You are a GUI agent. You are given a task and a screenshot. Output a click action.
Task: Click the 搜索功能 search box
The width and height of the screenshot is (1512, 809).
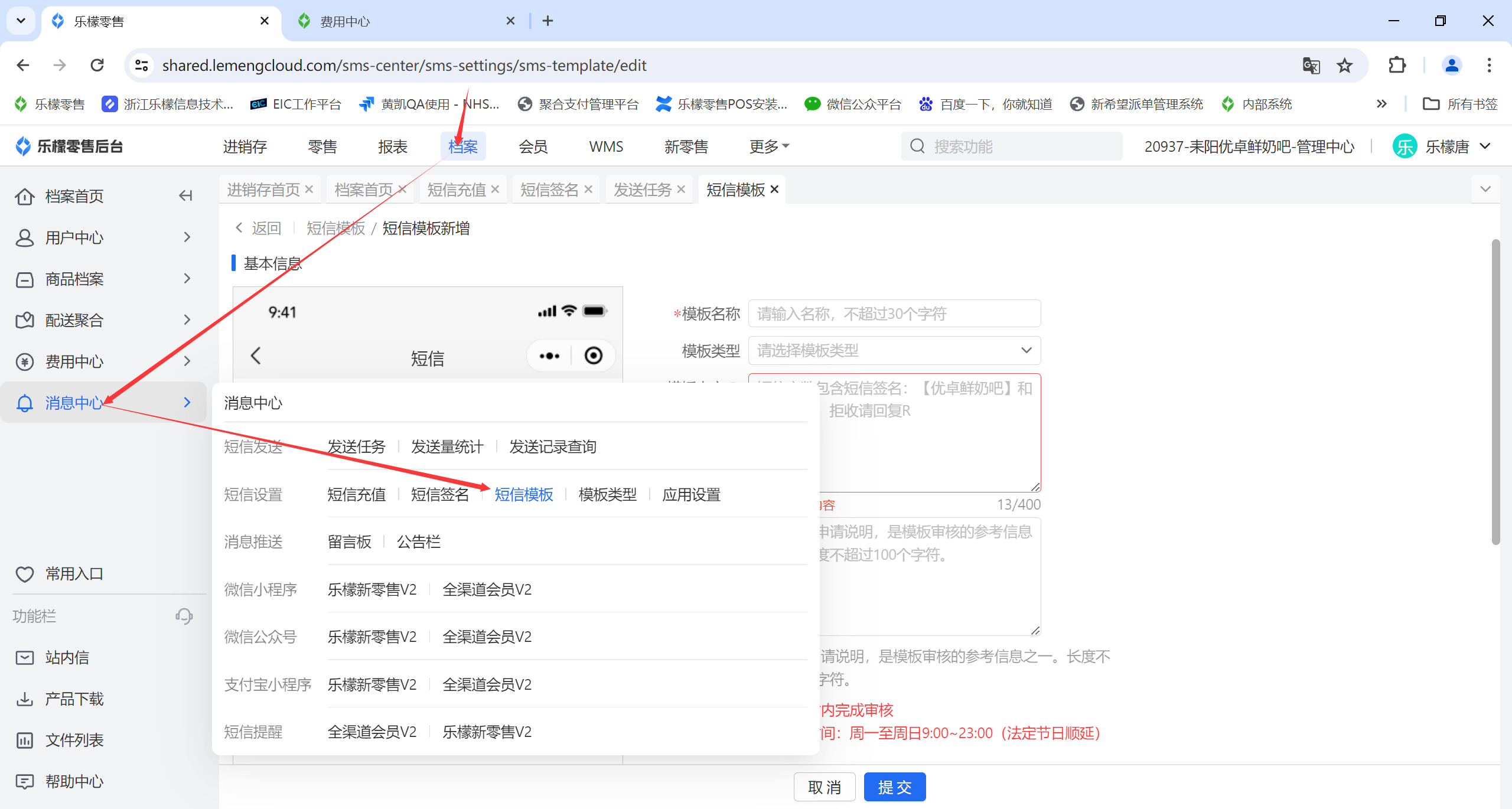[x=1012, y=146]
